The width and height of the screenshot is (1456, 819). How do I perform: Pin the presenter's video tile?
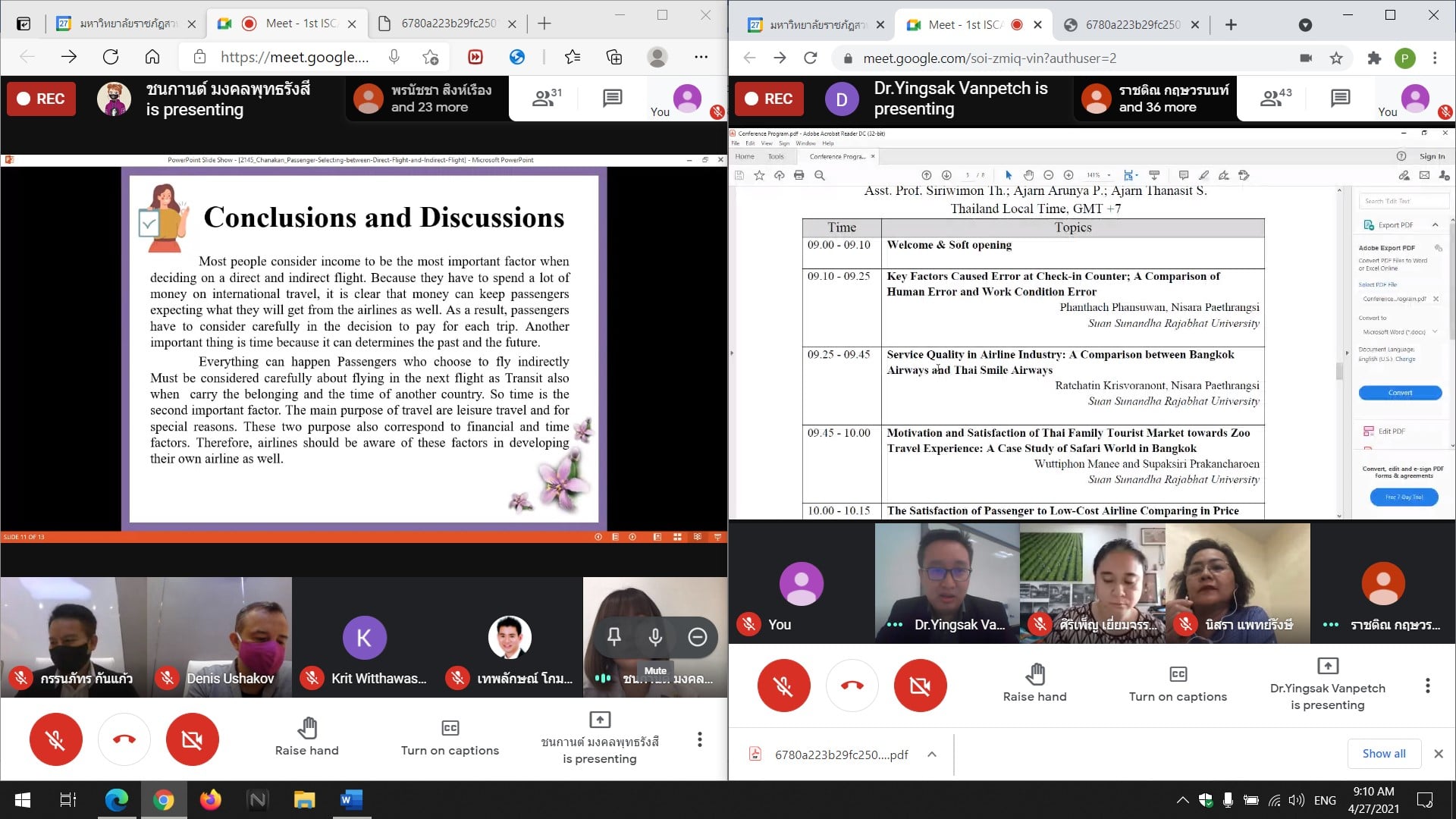614,637
